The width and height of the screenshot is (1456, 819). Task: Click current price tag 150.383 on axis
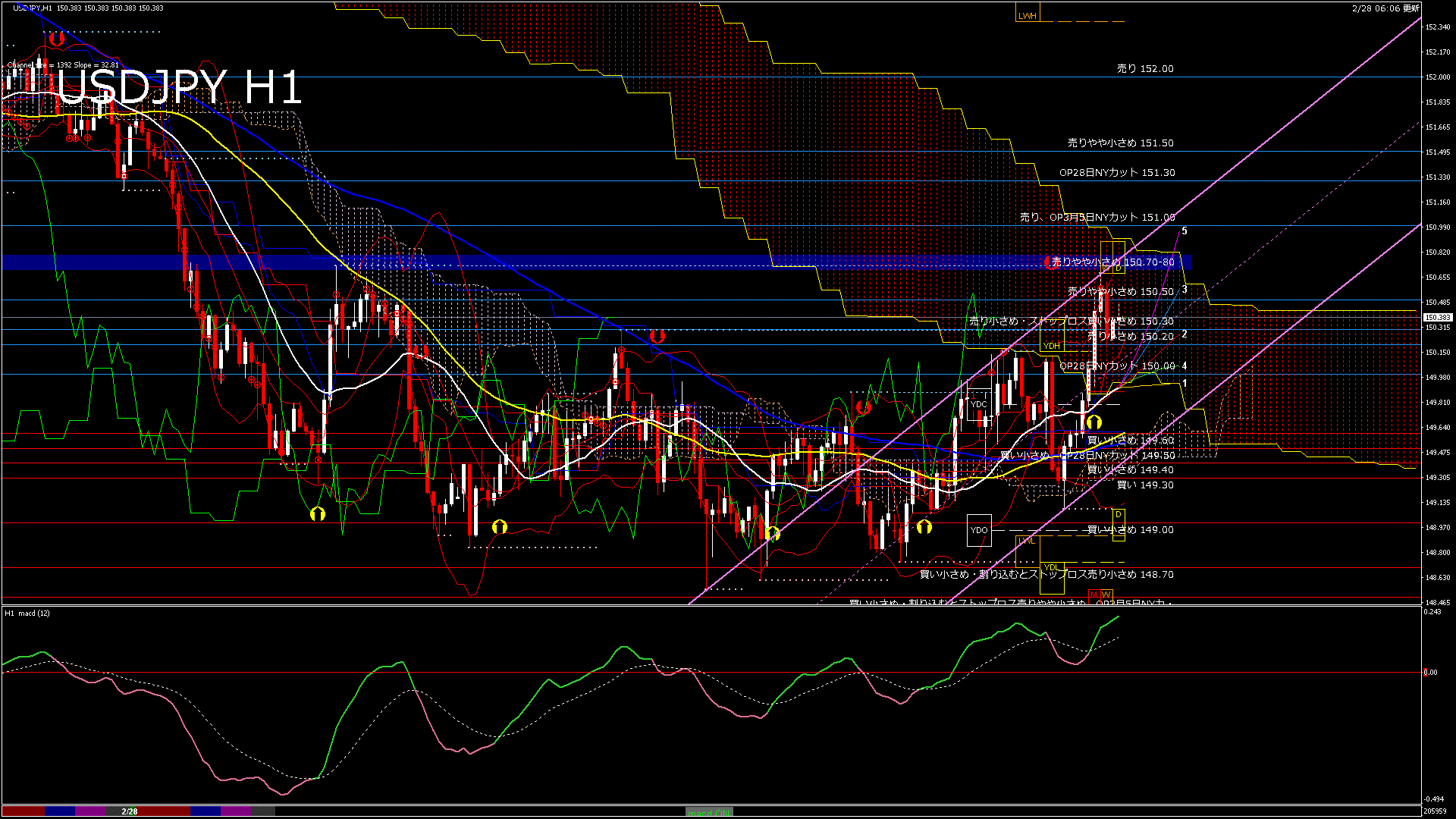point(1437,318)
